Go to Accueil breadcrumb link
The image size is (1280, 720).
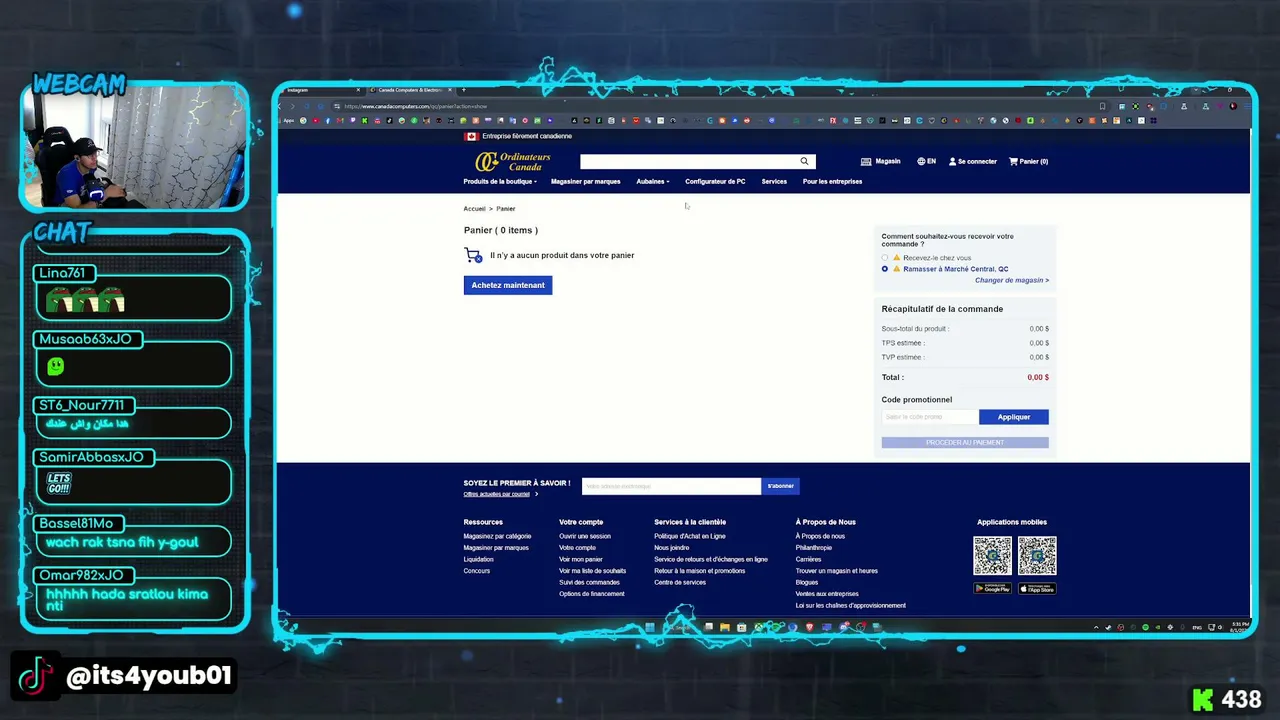[474, 209]
